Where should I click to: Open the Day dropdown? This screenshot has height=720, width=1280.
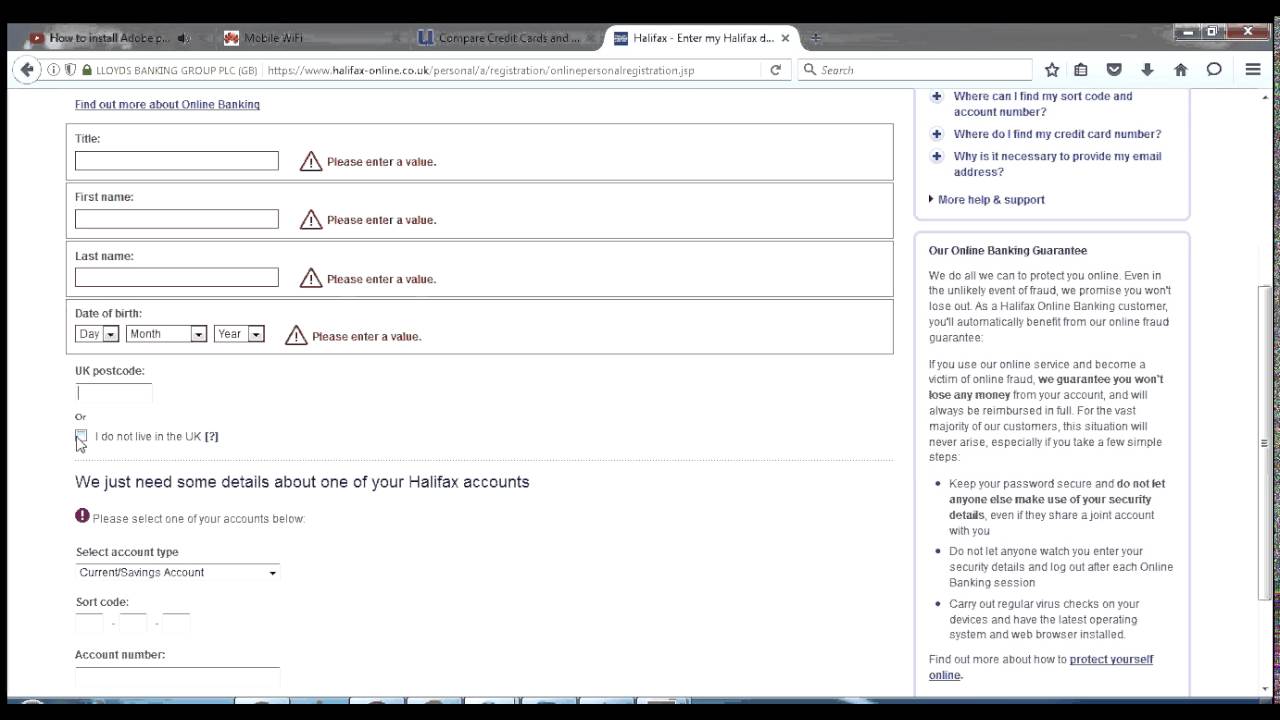[x=97, y=334]
